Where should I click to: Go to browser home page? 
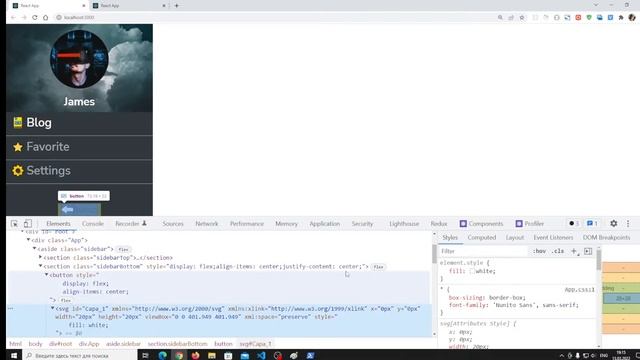[x=45, y=18]
